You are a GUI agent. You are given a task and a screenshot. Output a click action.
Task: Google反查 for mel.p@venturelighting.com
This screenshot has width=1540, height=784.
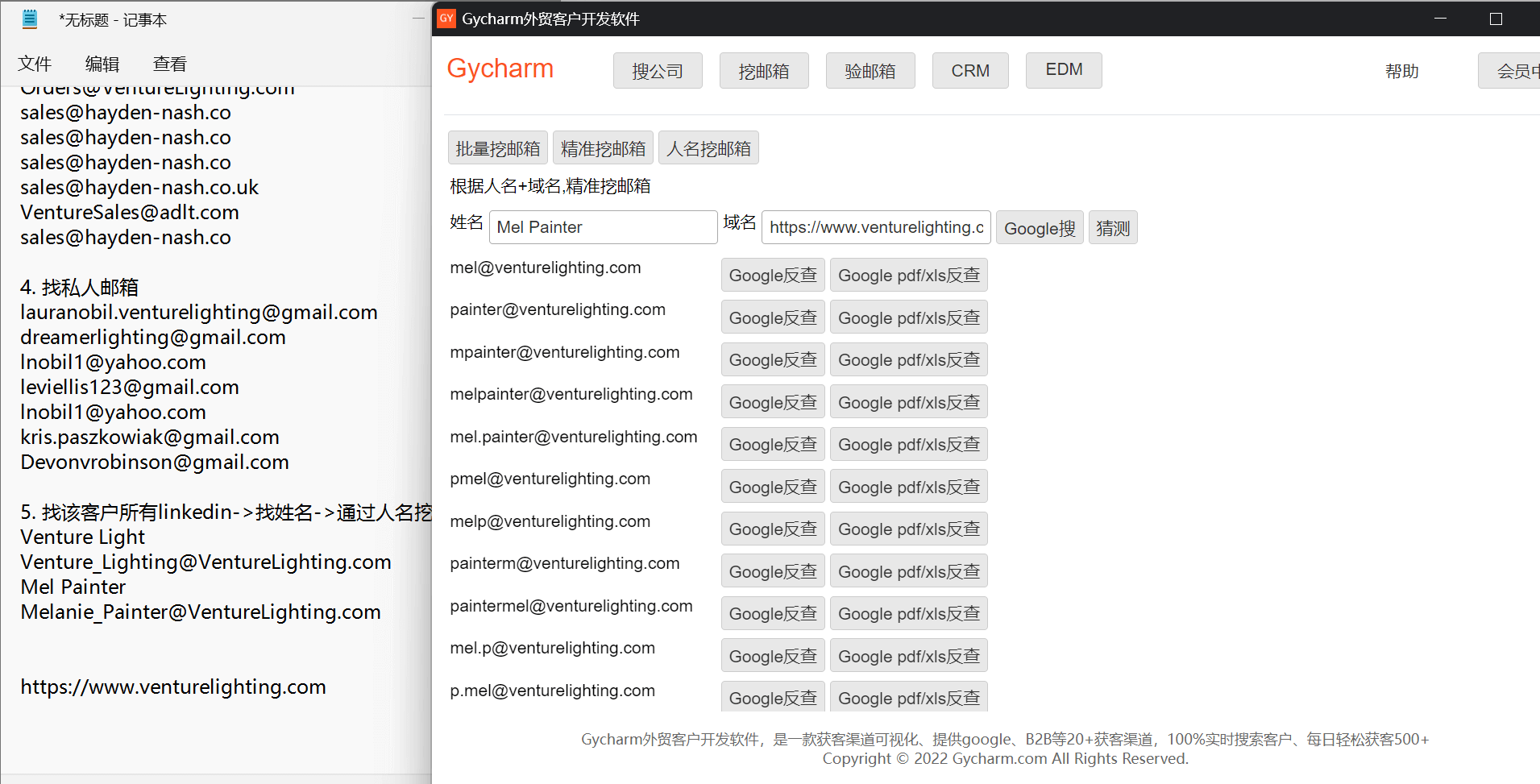pyautogui.click(x=773, y=656)
